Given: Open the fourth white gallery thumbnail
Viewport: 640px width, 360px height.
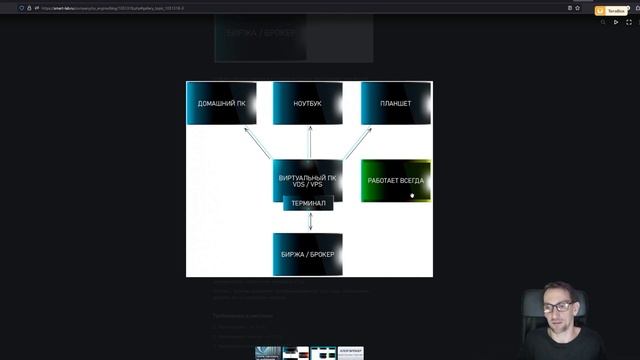Looking at the screenshot, I should coord(351,353).
